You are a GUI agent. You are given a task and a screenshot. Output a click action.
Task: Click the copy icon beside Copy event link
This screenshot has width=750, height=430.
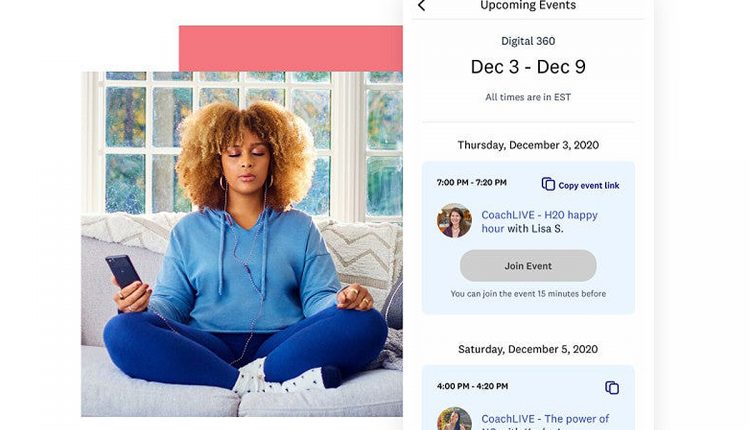coord(548,184)
